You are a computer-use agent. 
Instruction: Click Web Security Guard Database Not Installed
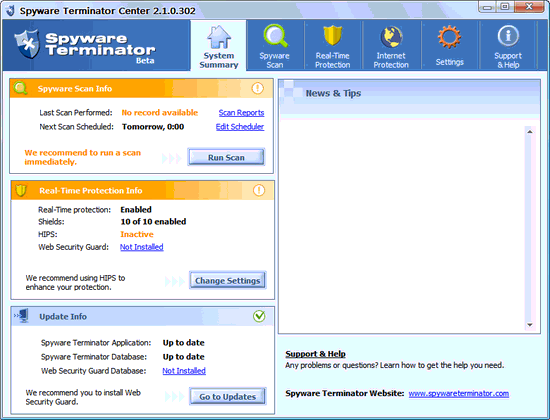click(184, 371)
